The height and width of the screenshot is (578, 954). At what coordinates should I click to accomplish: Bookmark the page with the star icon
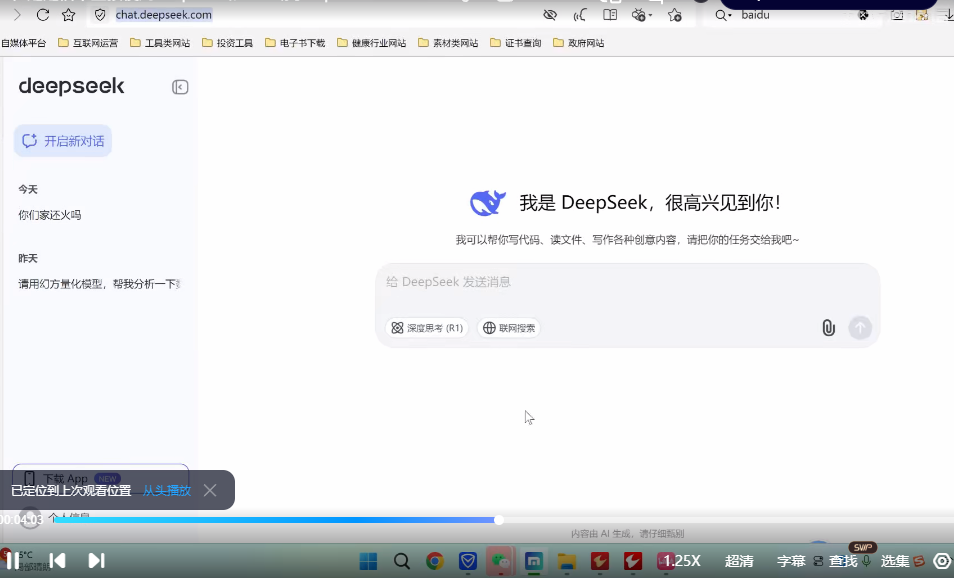point(69,15)
